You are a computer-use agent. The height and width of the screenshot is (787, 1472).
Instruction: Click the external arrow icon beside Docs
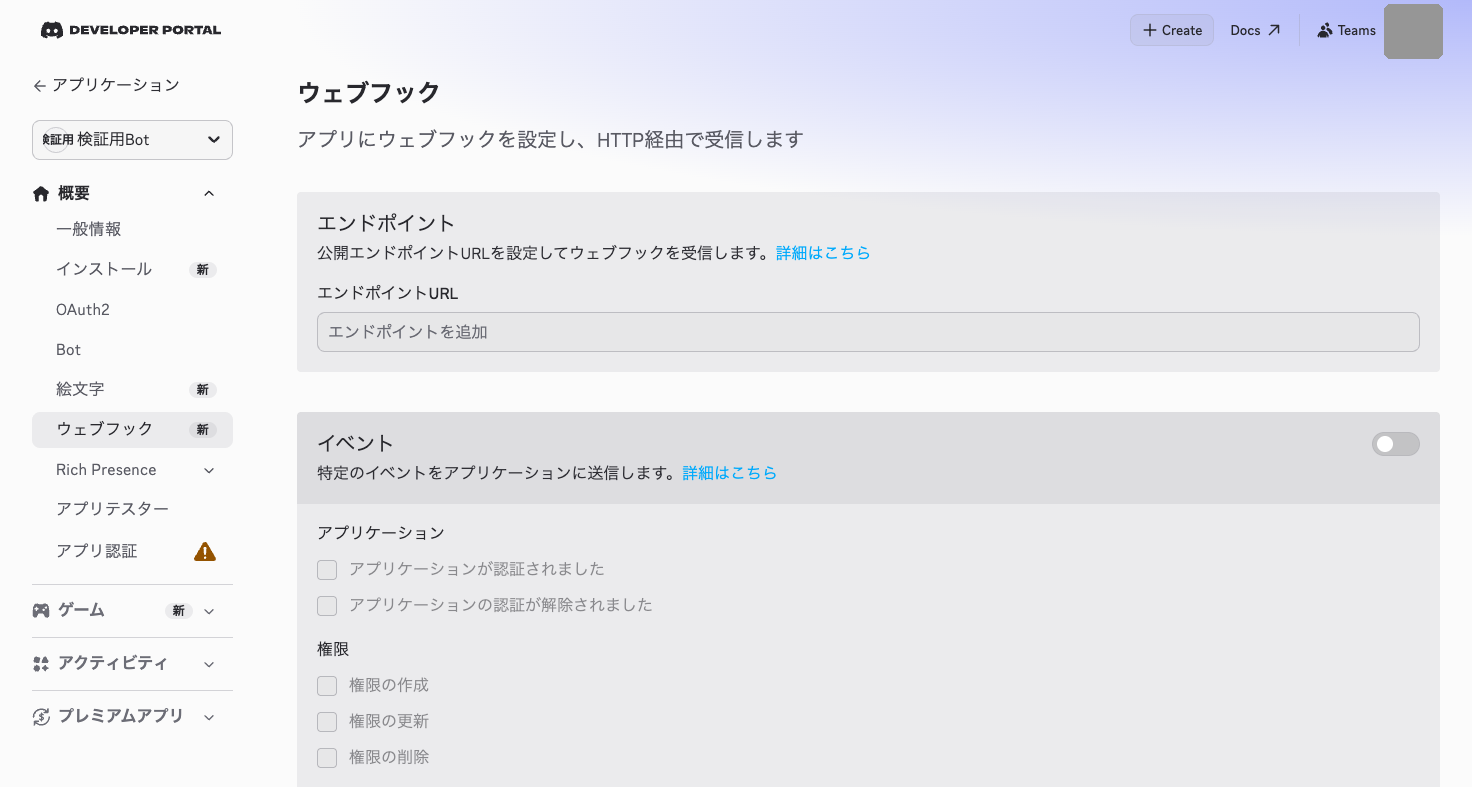pos(1274,30)
